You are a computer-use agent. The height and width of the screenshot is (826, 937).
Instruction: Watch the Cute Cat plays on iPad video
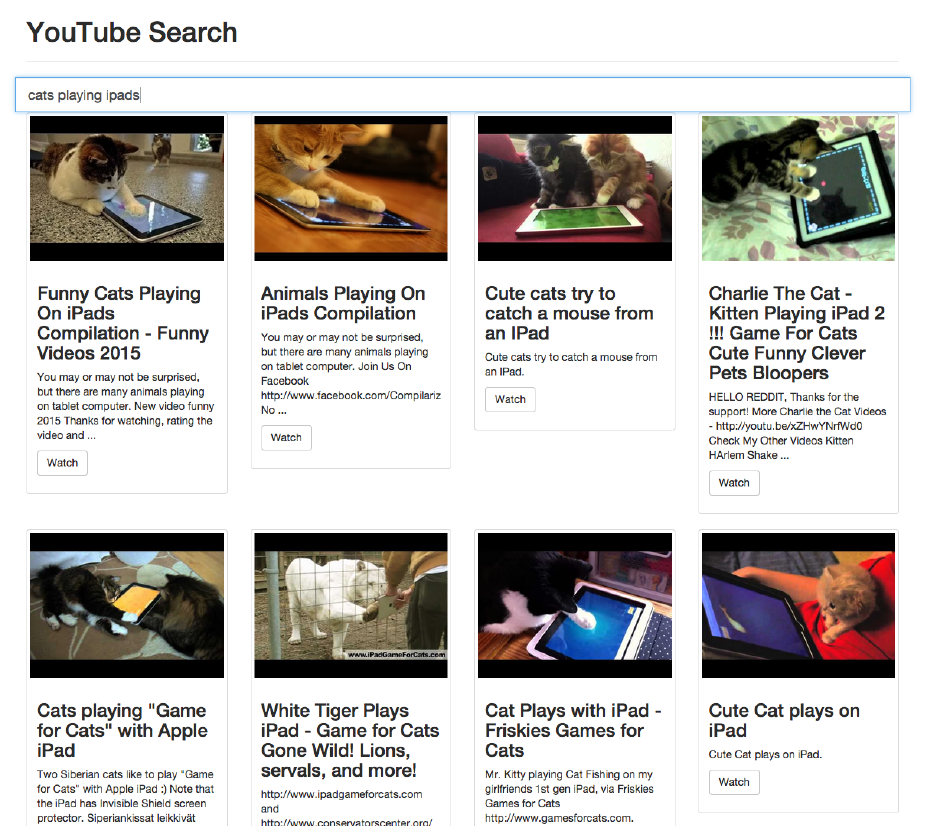click(734, 782)
